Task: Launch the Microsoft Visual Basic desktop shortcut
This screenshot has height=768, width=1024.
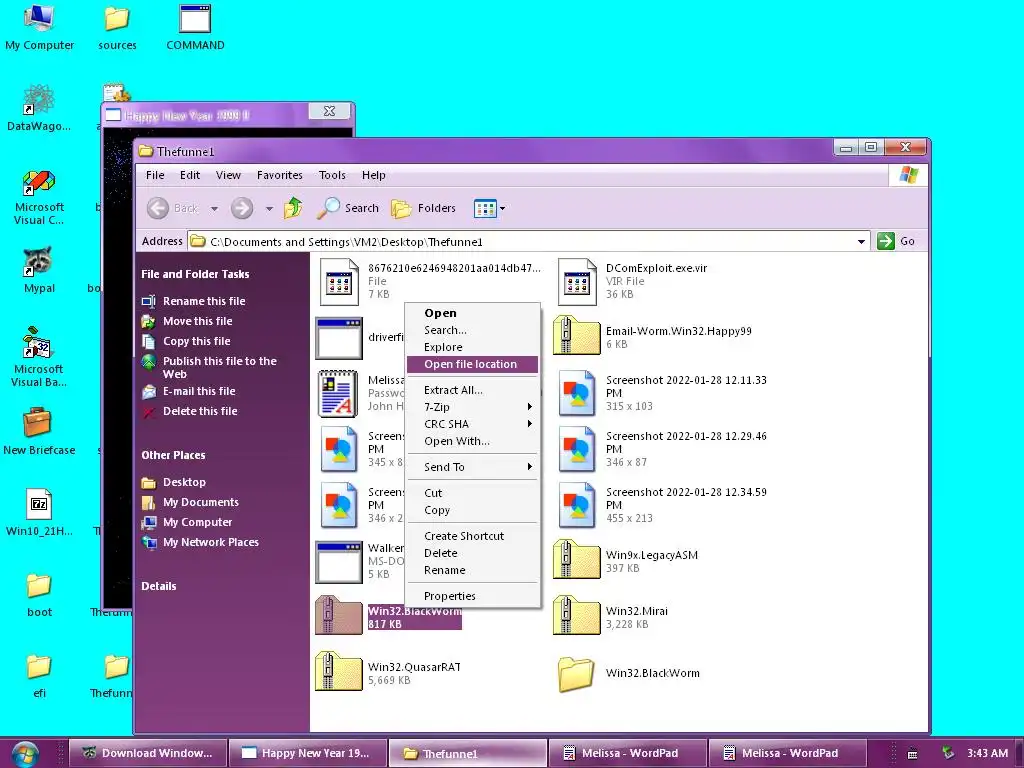Action: pos(39,358)
